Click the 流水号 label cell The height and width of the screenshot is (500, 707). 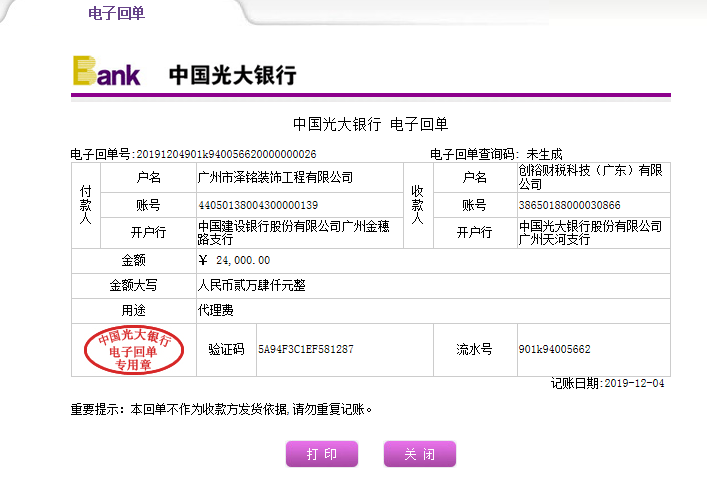click(x=474, y=349)
